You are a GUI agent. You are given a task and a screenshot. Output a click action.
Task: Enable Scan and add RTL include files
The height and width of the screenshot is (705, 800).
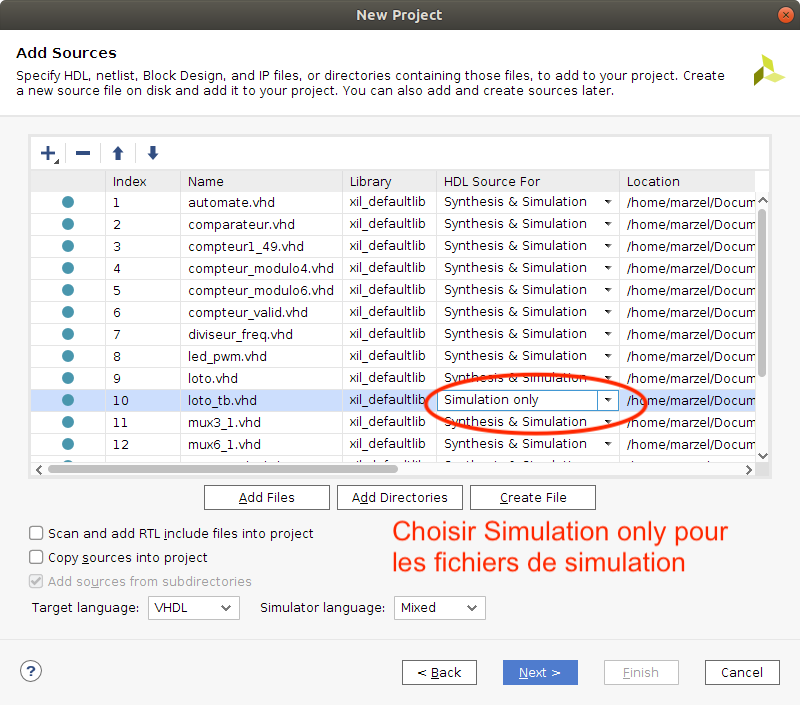36,533
